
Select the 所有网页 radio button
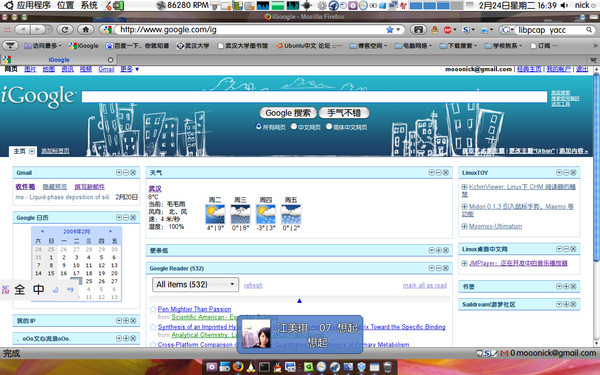(x=259, y=126)
